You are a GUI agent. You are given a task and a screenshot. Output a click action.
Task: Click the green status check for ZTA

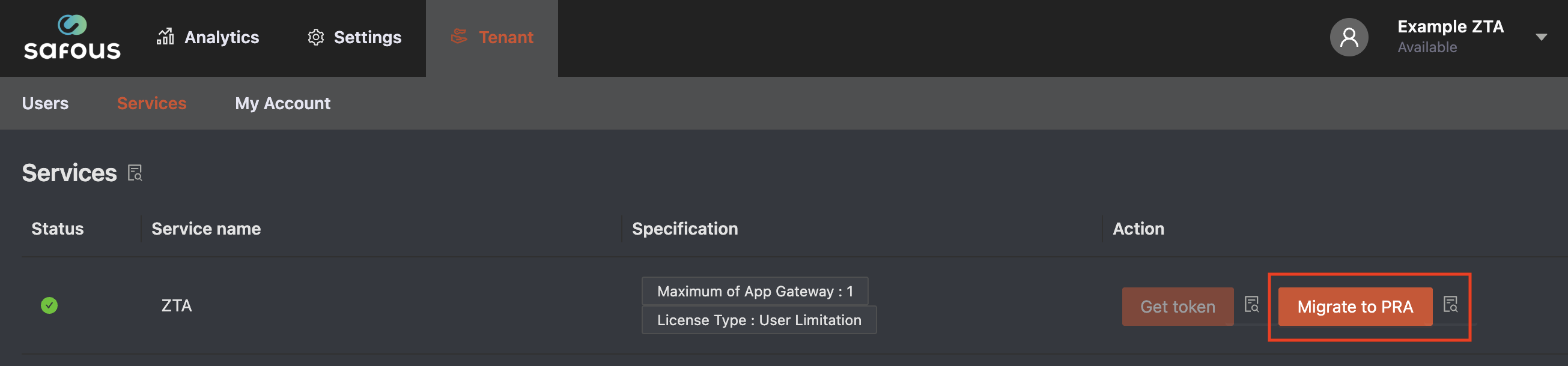(49, 305)
